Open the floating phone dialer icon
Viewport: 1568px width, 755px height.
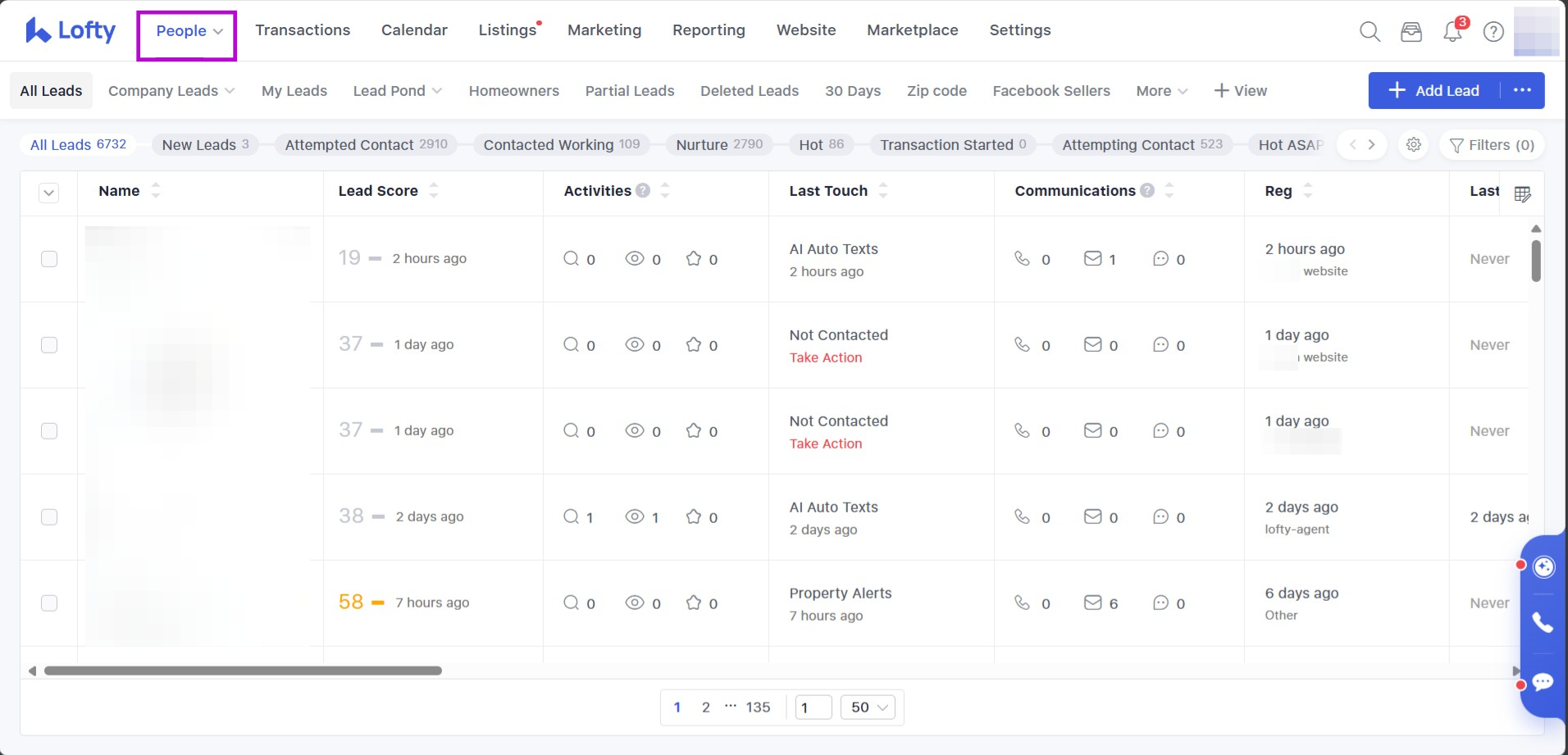pos(1543,623)
